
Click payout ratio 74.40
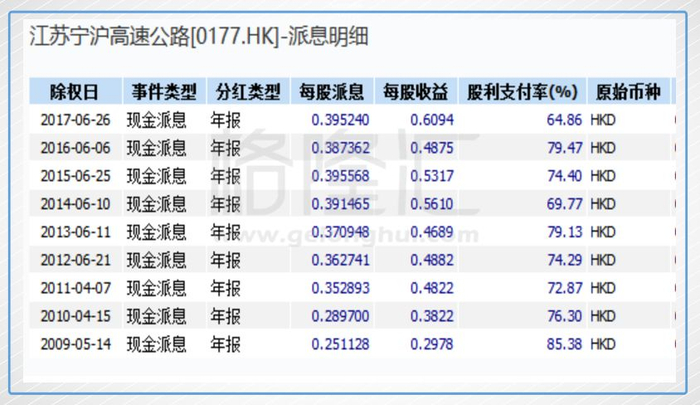pos(565,176)
